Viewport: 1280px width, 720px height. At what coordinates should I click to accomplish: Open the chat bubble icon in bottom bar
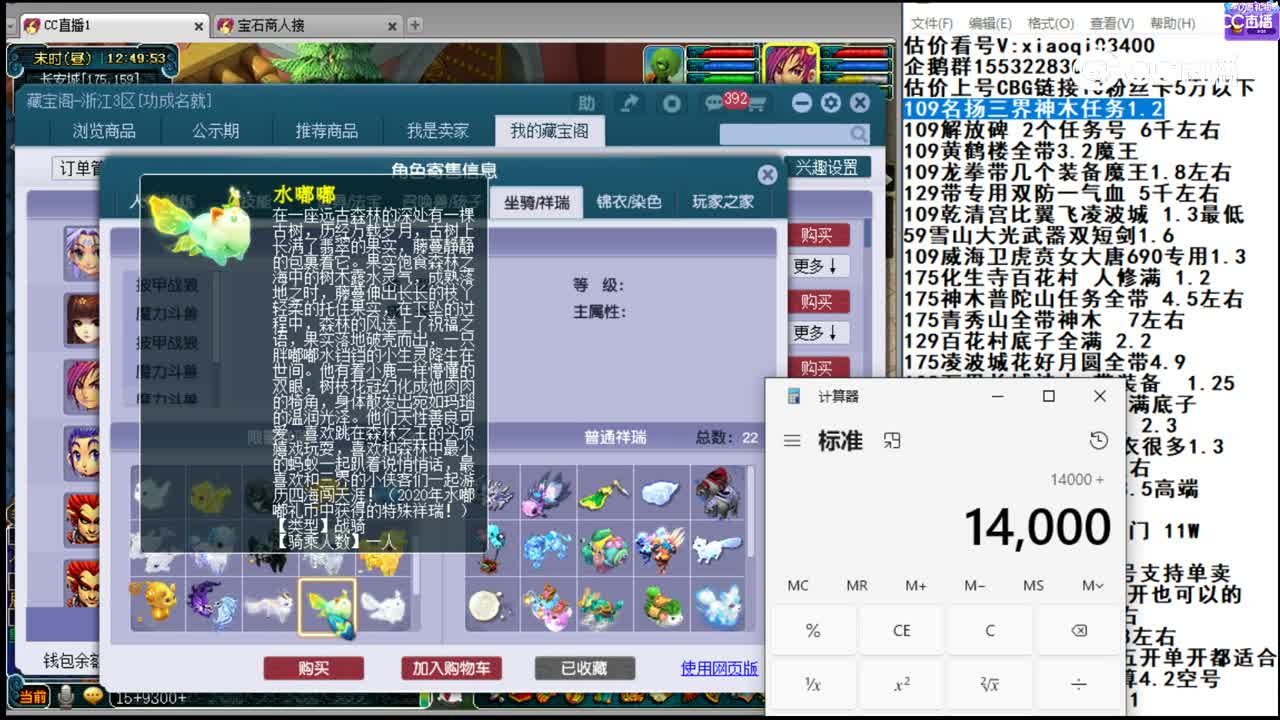[x=94, y=695]
